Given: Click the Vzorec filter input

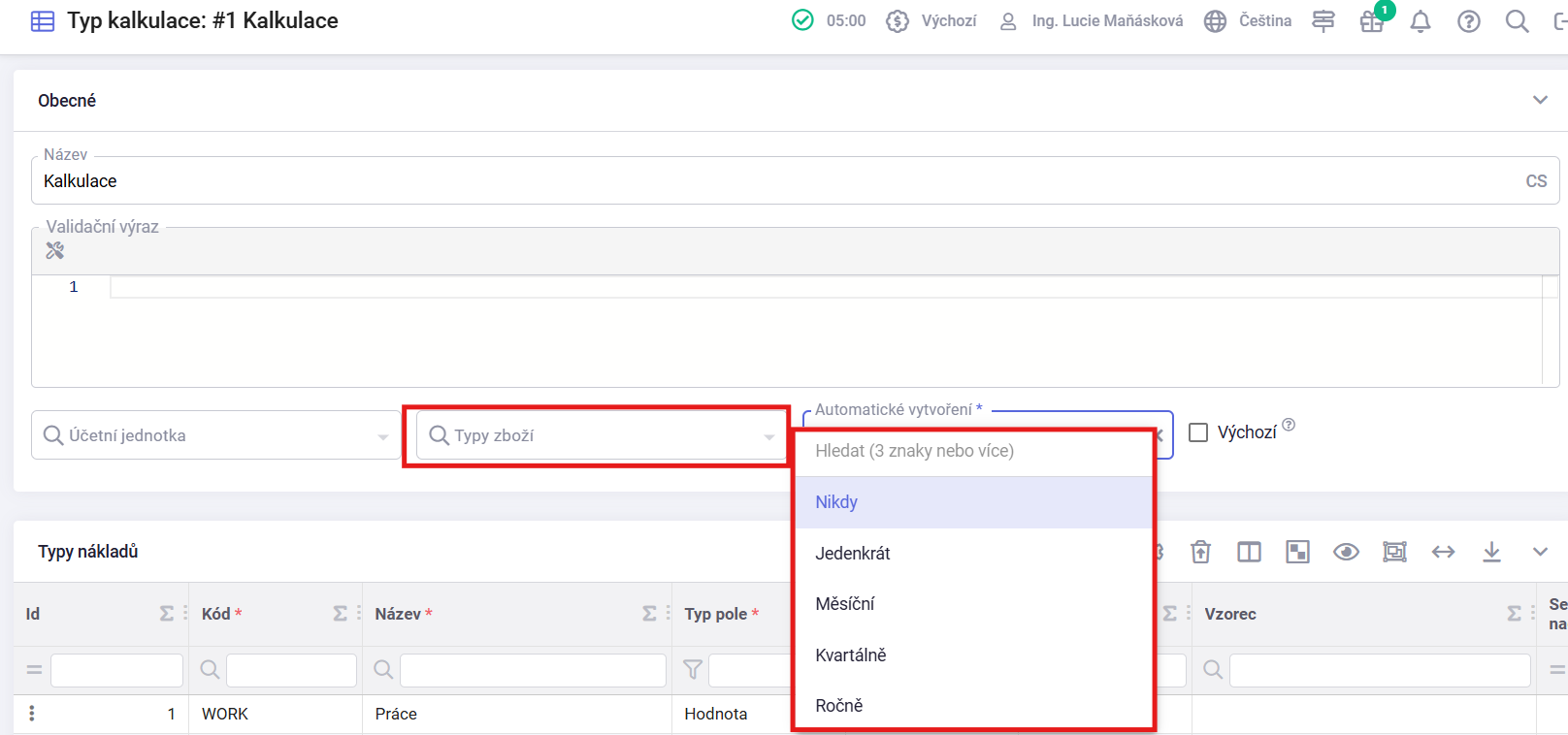Looking at the screenshot, I should 1380,670.
